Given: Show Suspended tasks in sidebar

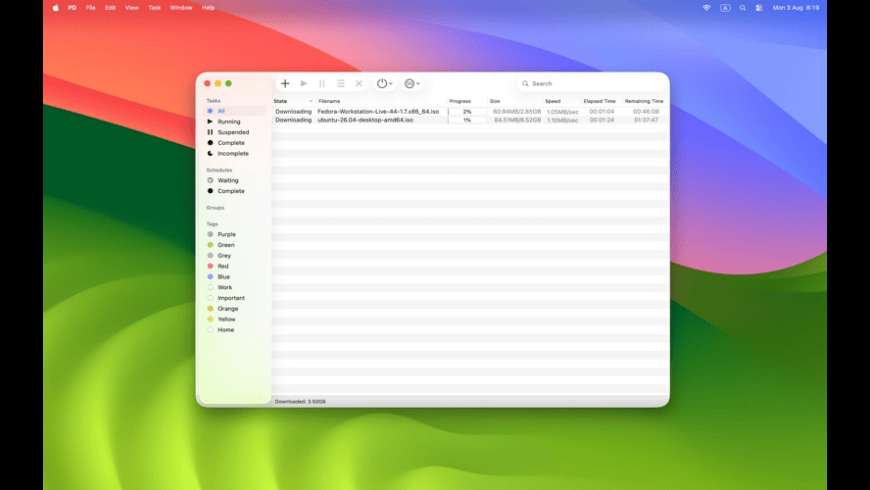Looking at the screenshot, I should tap(235, 132).
